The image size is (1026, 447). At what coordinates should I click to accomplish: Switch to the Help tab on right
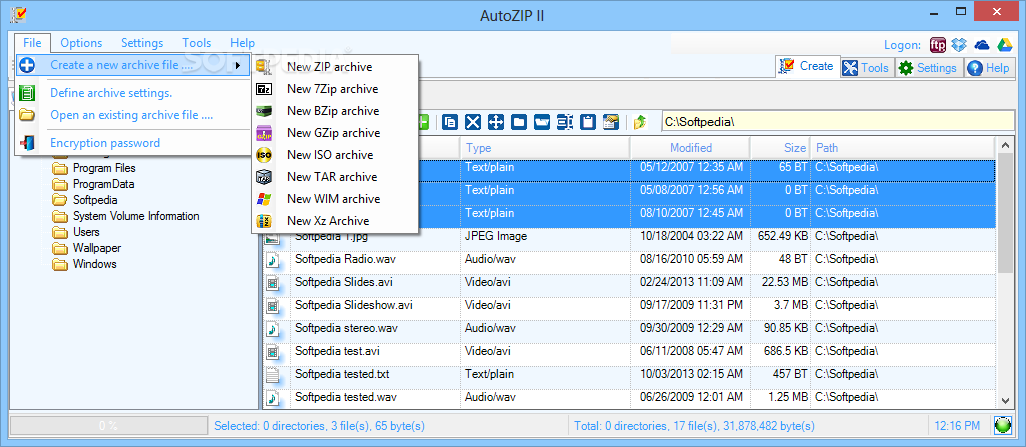[989, 67]
